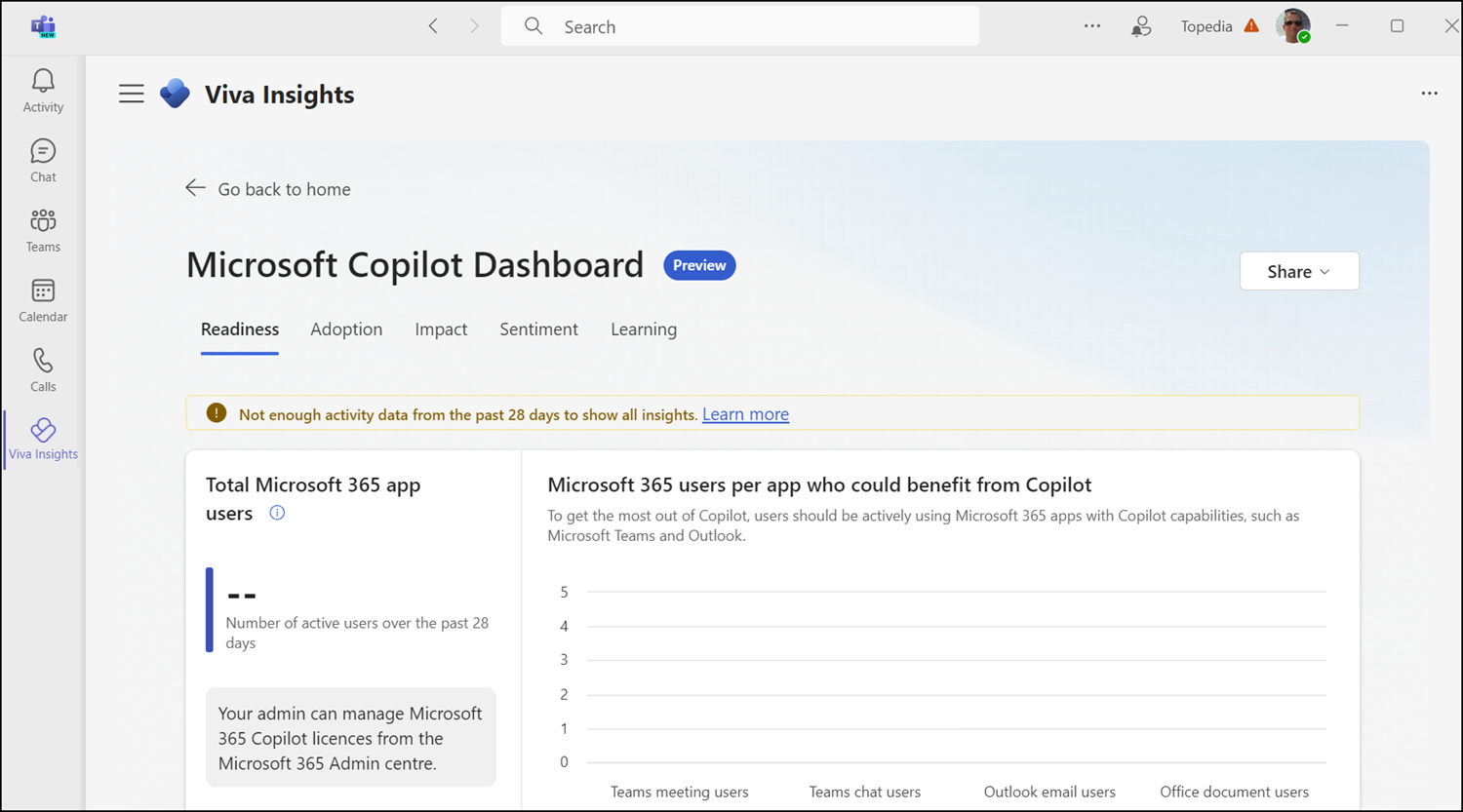Open the hamburger navigation menu
This screenshot has width=1463, height=812.
(131, 93)
